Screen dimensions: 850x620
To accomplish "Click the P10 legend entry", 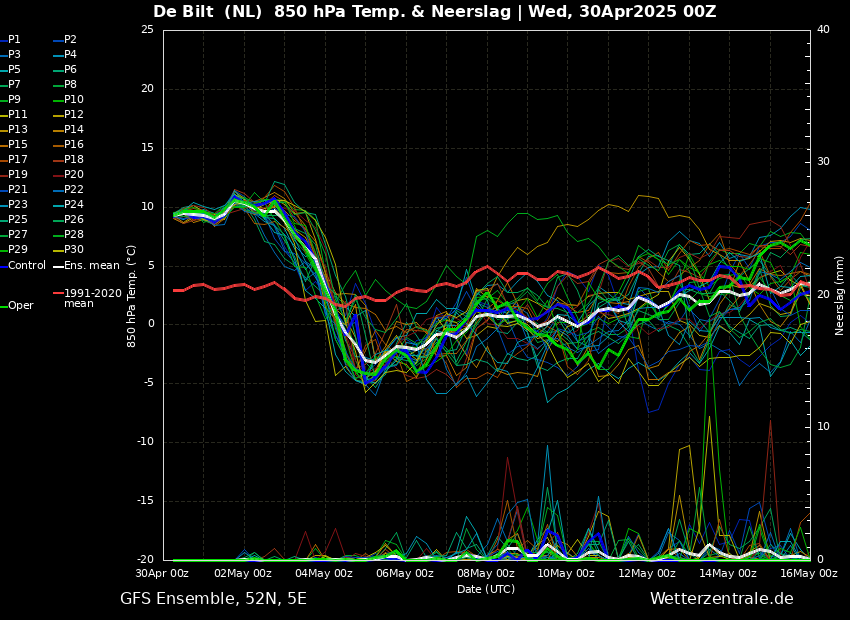I will pyautogui.click(x=73, y=100).
